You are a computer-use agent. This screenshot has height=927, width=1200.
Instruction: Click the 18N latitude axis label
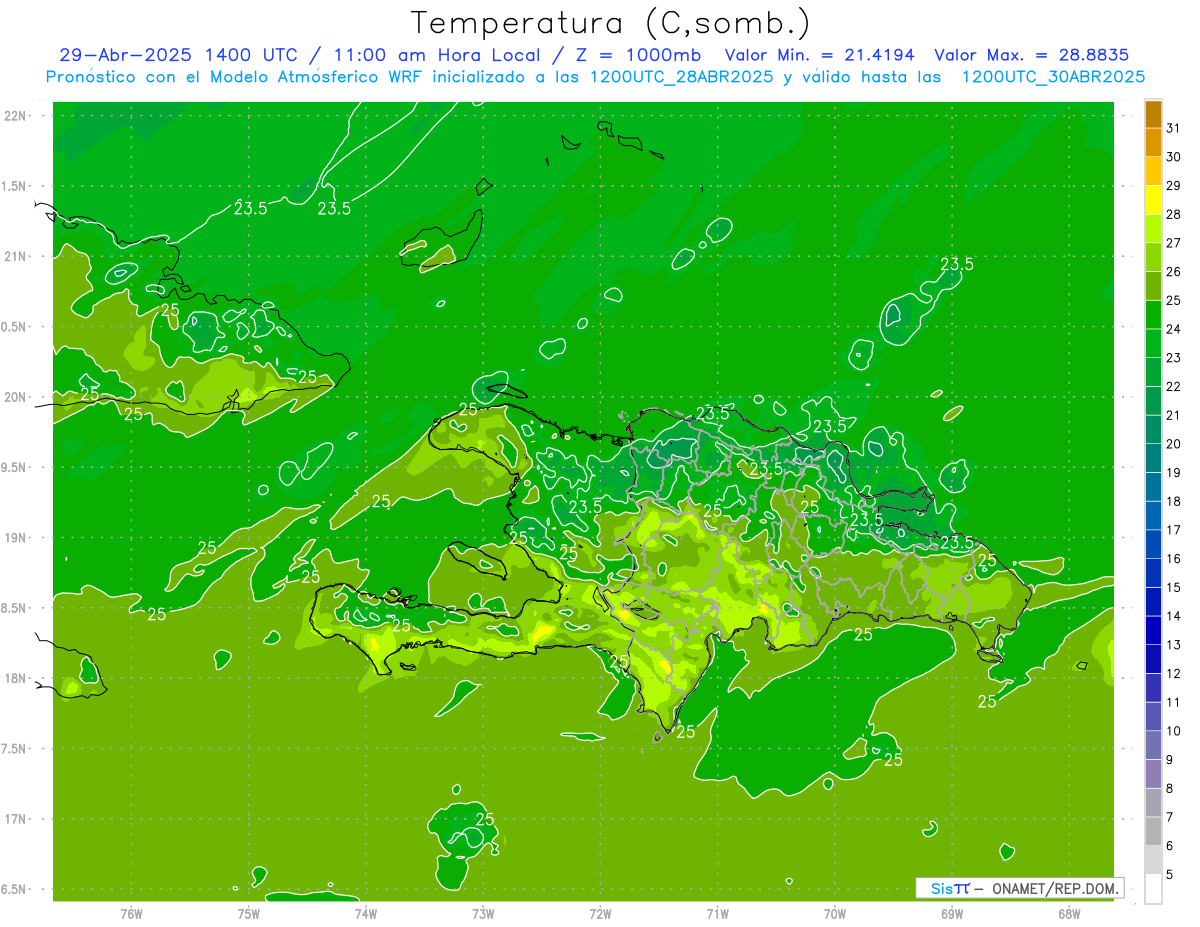[x=17, y=678]
